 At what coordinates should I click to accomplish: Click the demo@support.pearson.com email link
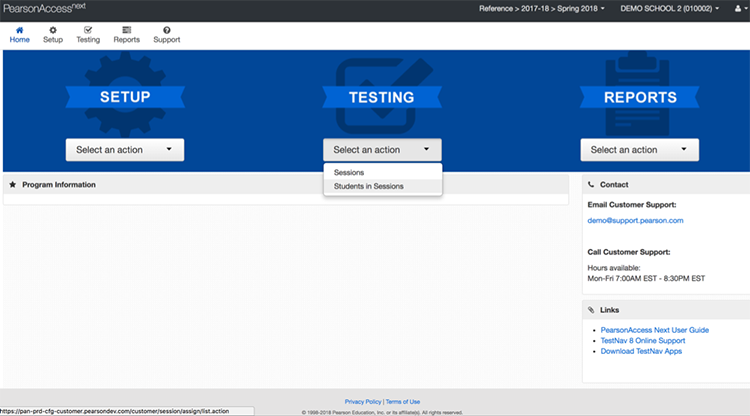coord(635,220)
